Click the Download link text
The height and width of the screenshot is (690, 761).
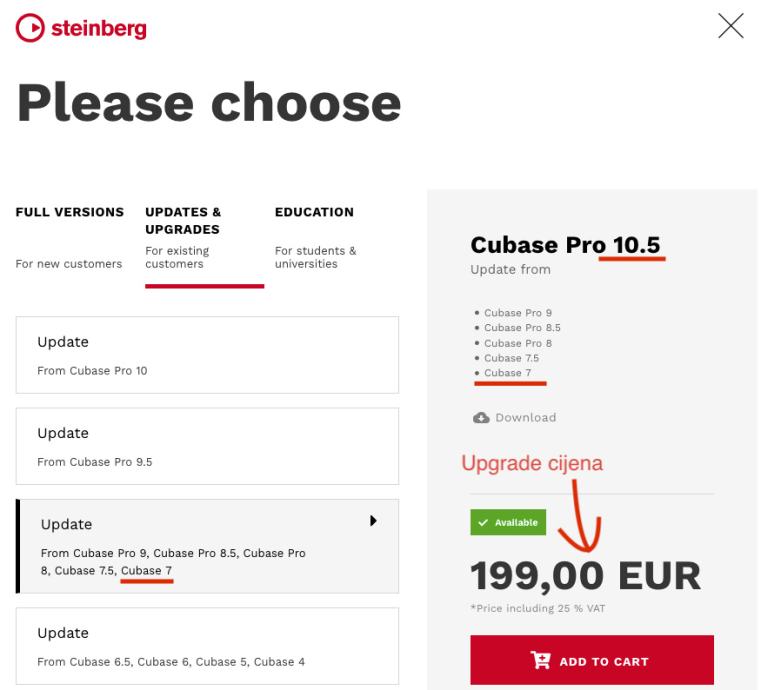[x=525, y=418]
